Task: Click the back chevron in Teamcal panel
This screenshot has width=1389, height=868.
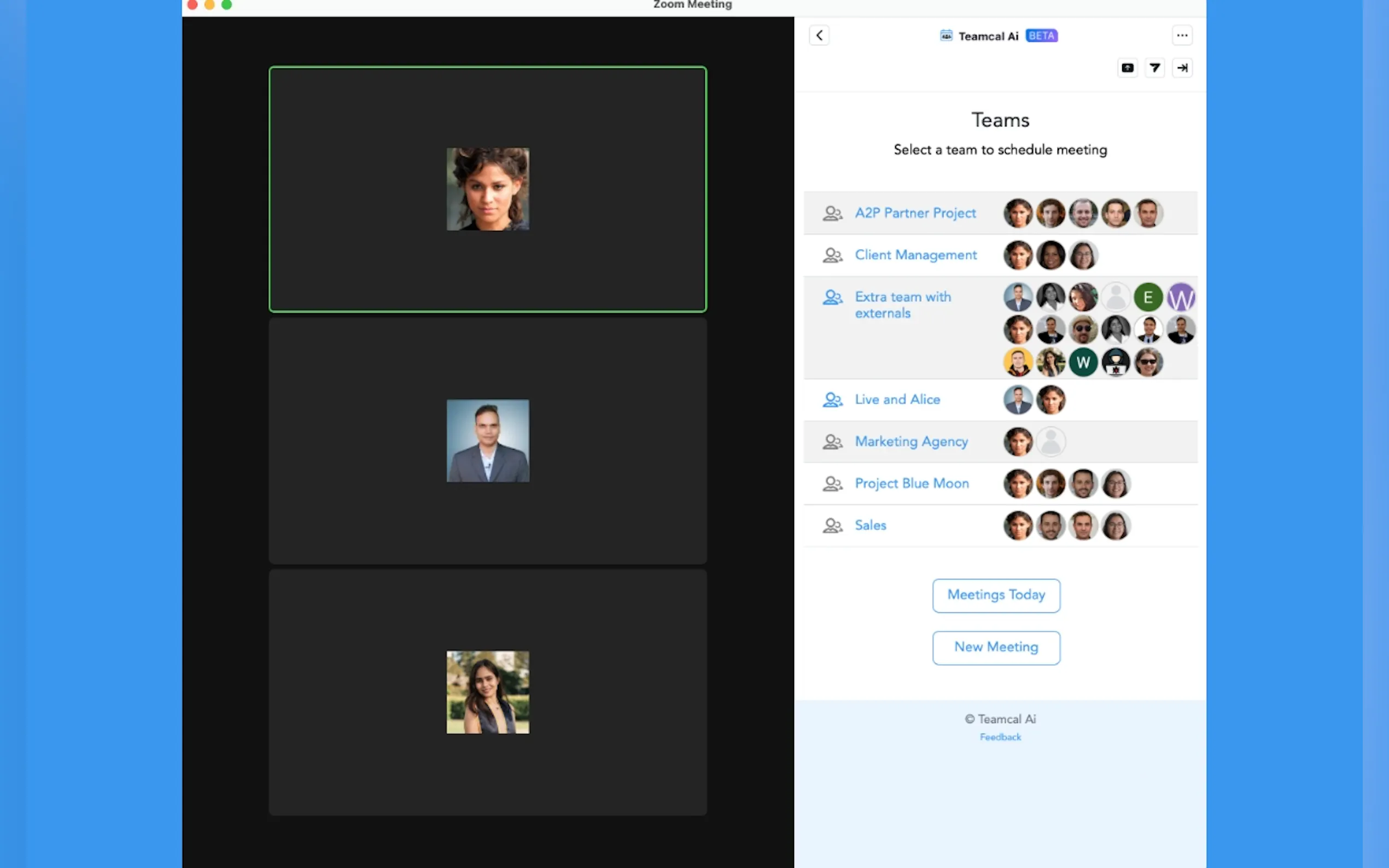Action: tap(819, 36)
